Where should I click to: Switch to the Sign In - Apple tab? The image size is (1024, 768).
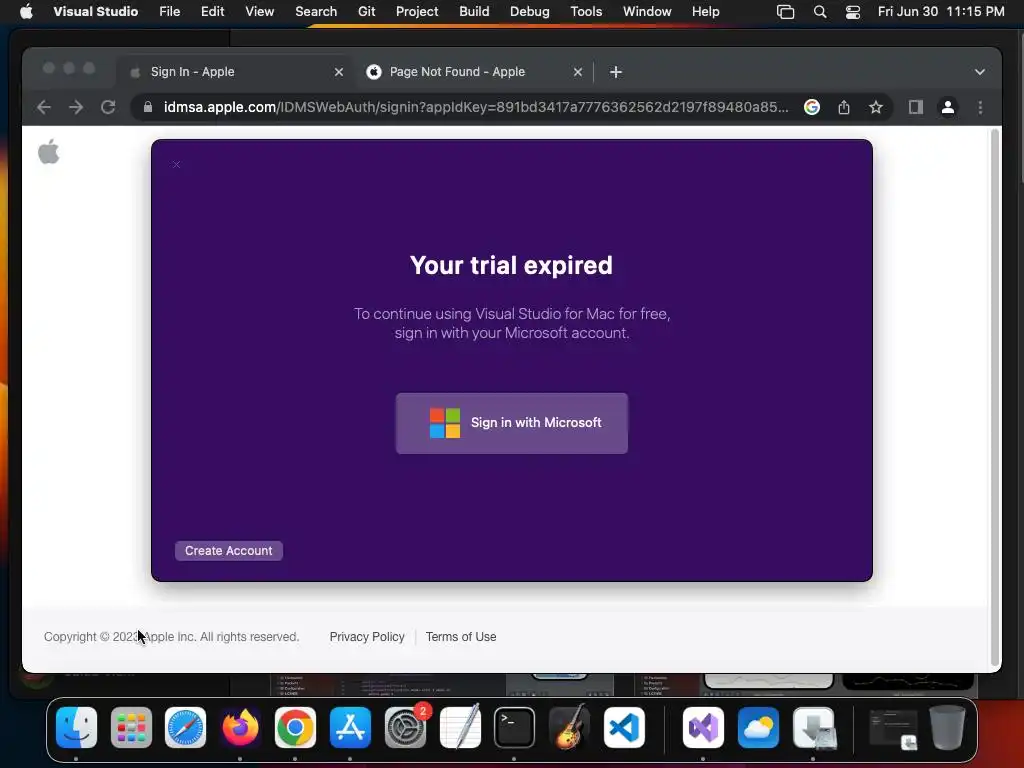(234, 72)
